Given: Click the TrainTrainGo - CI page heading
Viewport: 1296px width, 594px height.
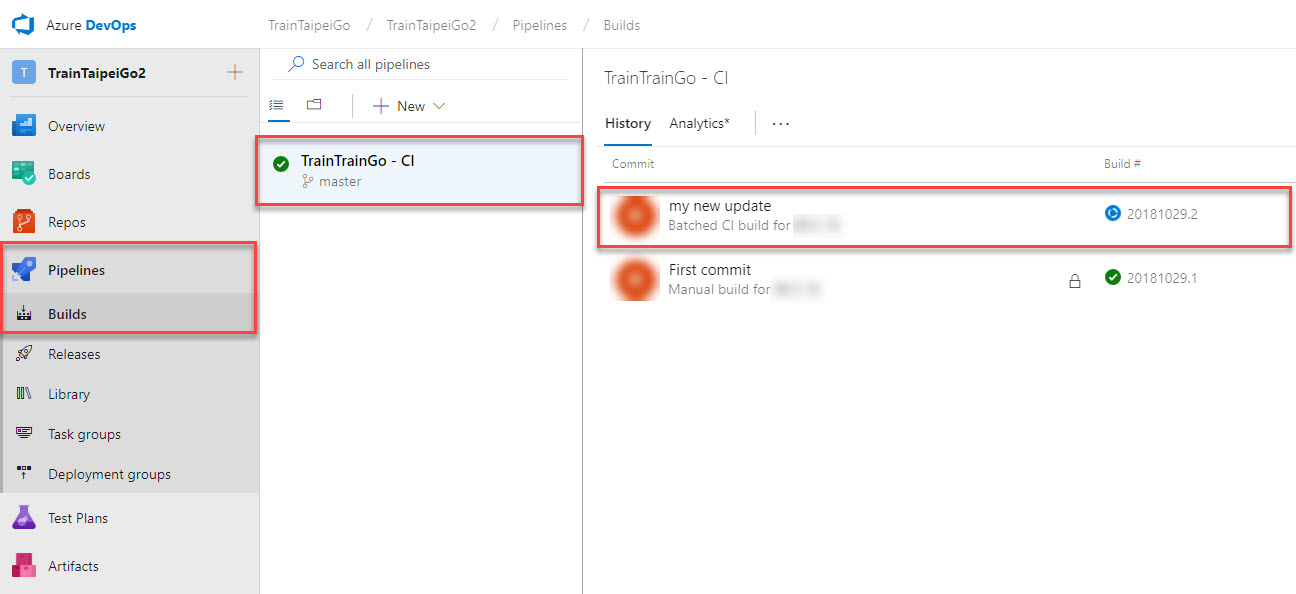Looking at the screenshot, I should (x=667, y=78).
